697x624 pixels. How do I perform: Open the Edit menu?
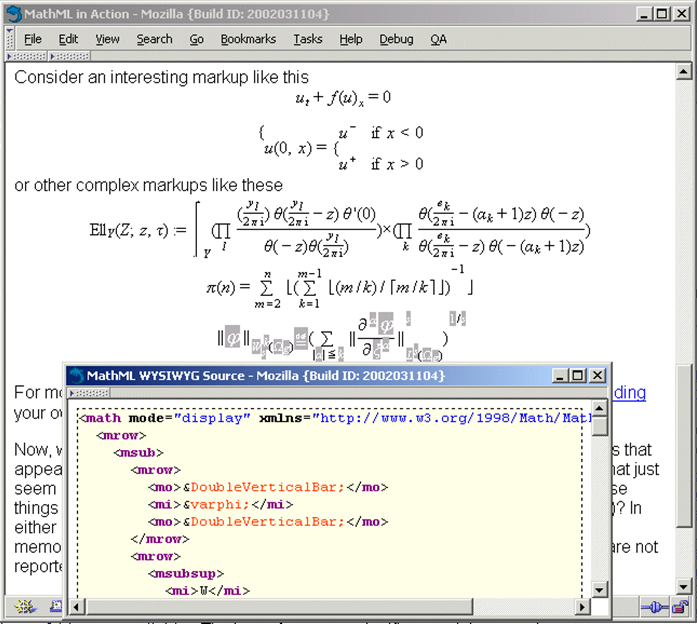[x=68, y=39]
